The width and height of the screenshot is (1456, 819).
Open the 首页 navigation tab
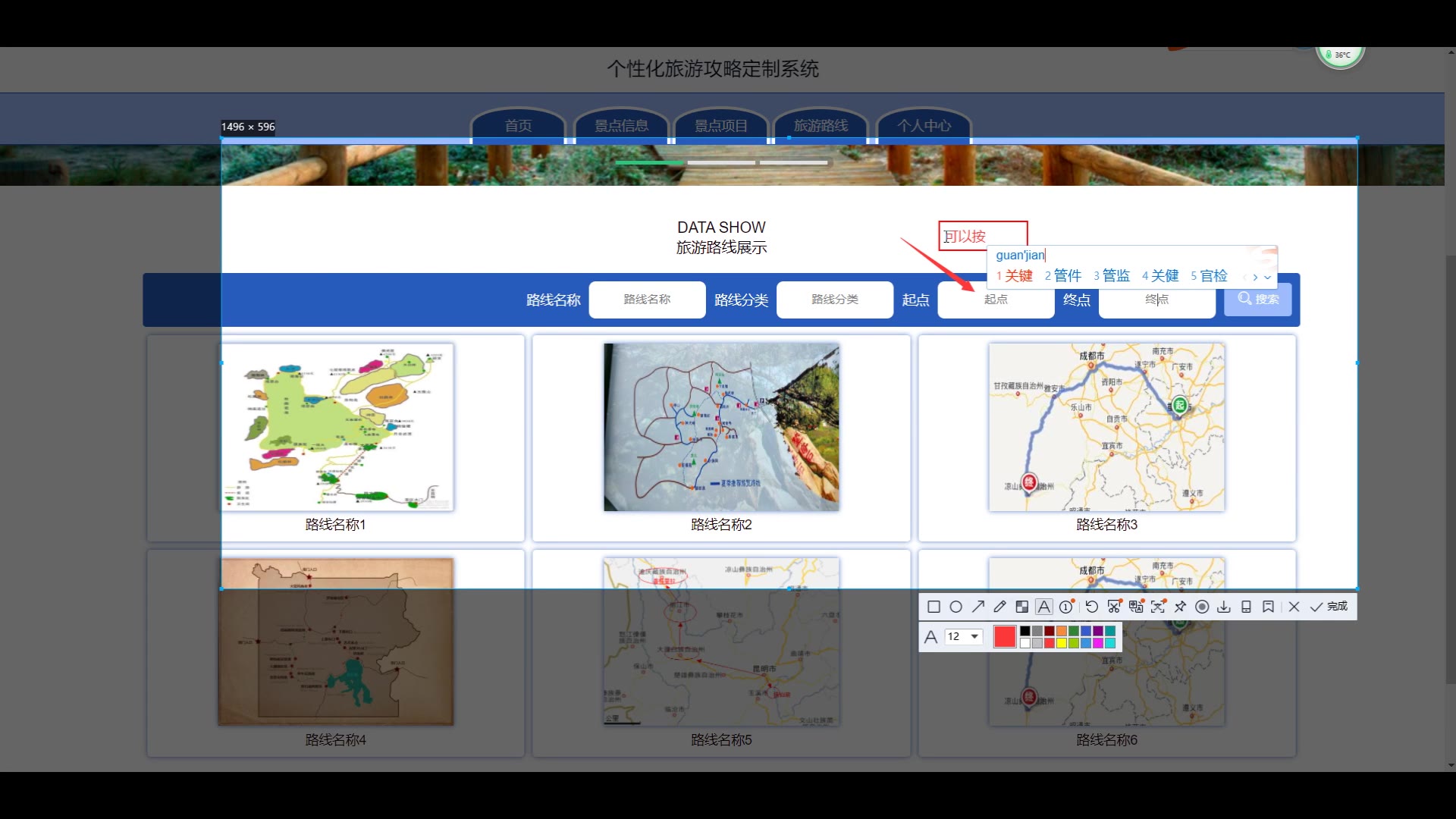coord(519,126)
